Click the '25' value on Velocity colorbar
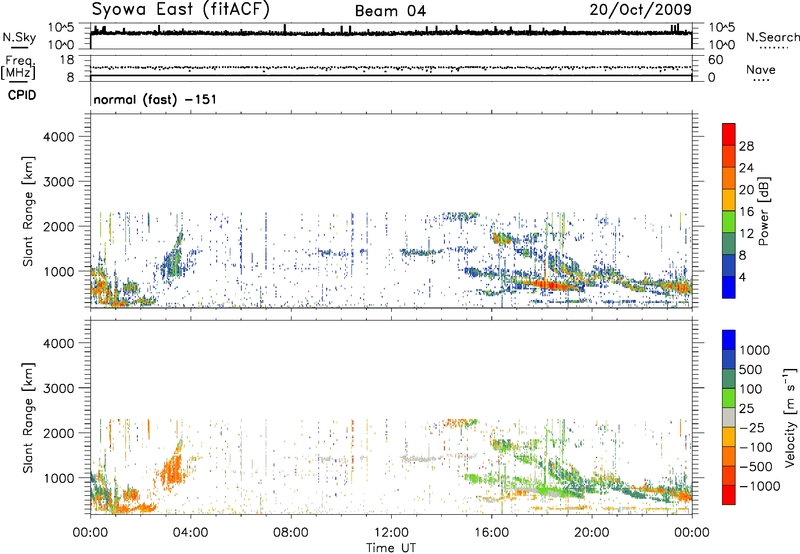Viewport: 800px width, 554px height. pyautogui.click(x=746, y=409)
